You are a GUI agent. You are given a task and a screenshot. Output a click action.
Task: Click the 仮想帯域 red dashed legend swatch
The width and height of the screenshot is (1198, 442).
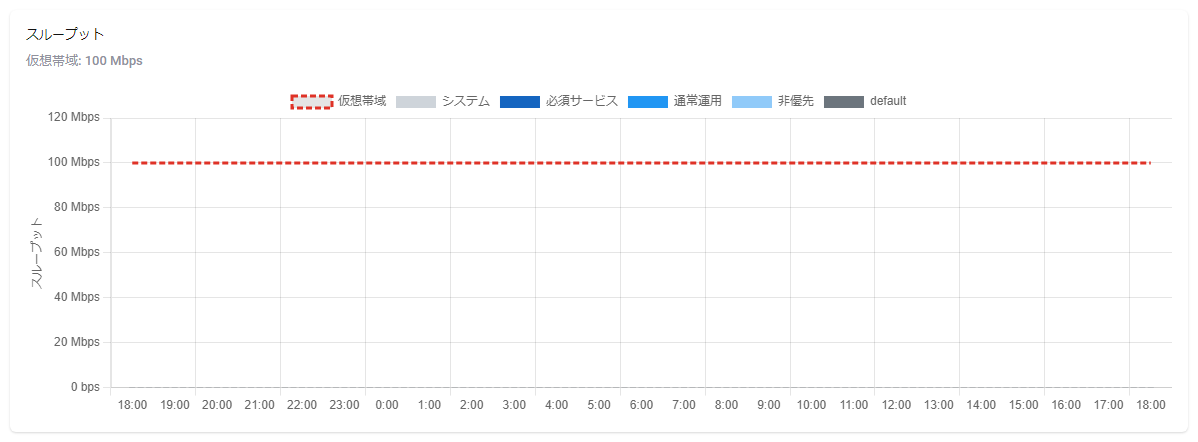[311, 101]
